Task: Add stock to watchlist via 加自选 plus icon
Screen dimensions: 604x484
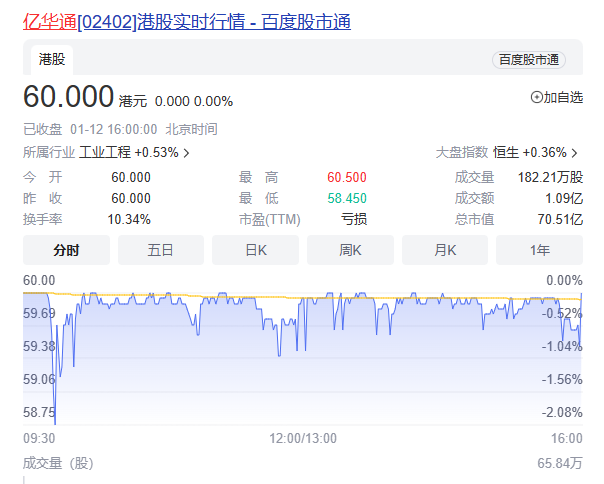Action: click(536, 97)
